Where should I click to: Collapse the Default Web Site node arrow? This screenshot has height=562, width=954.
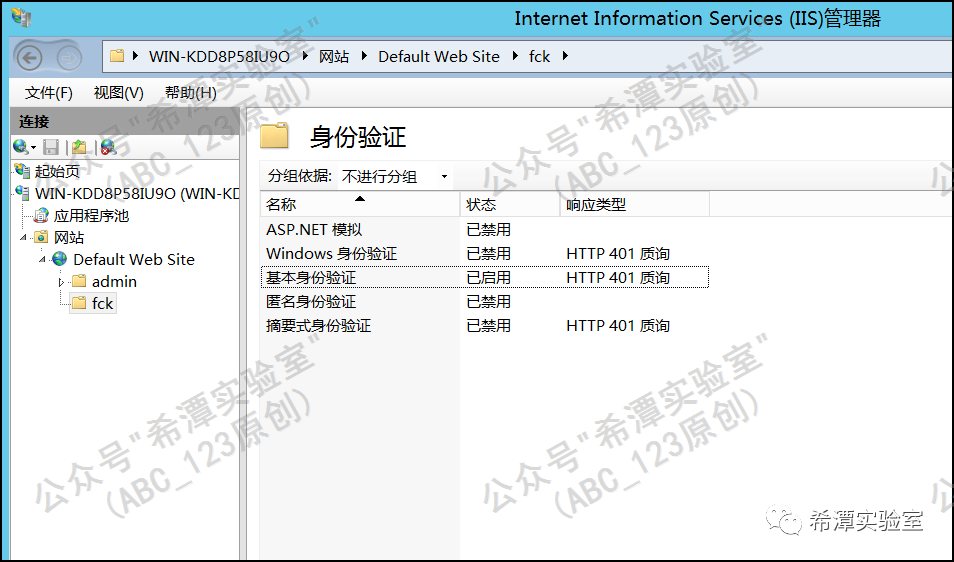pos(43,259)
